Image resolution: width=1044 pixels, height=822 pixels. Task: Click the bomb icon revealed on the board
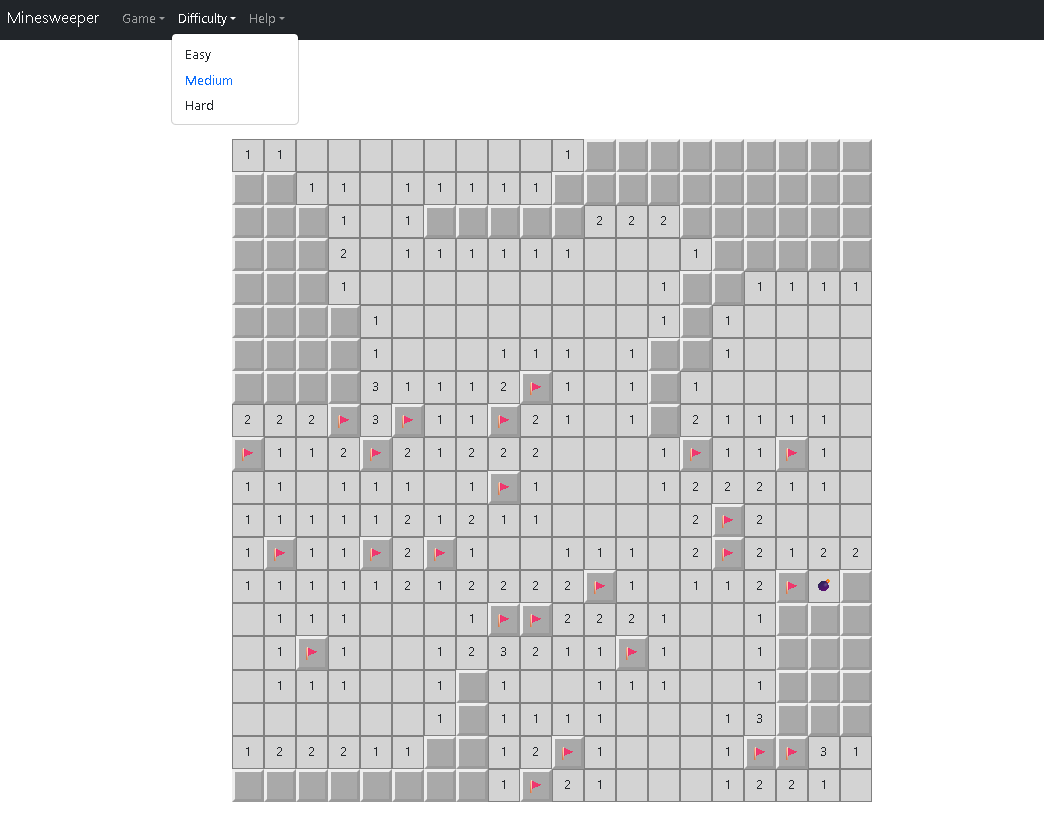(x=824, y=586)
